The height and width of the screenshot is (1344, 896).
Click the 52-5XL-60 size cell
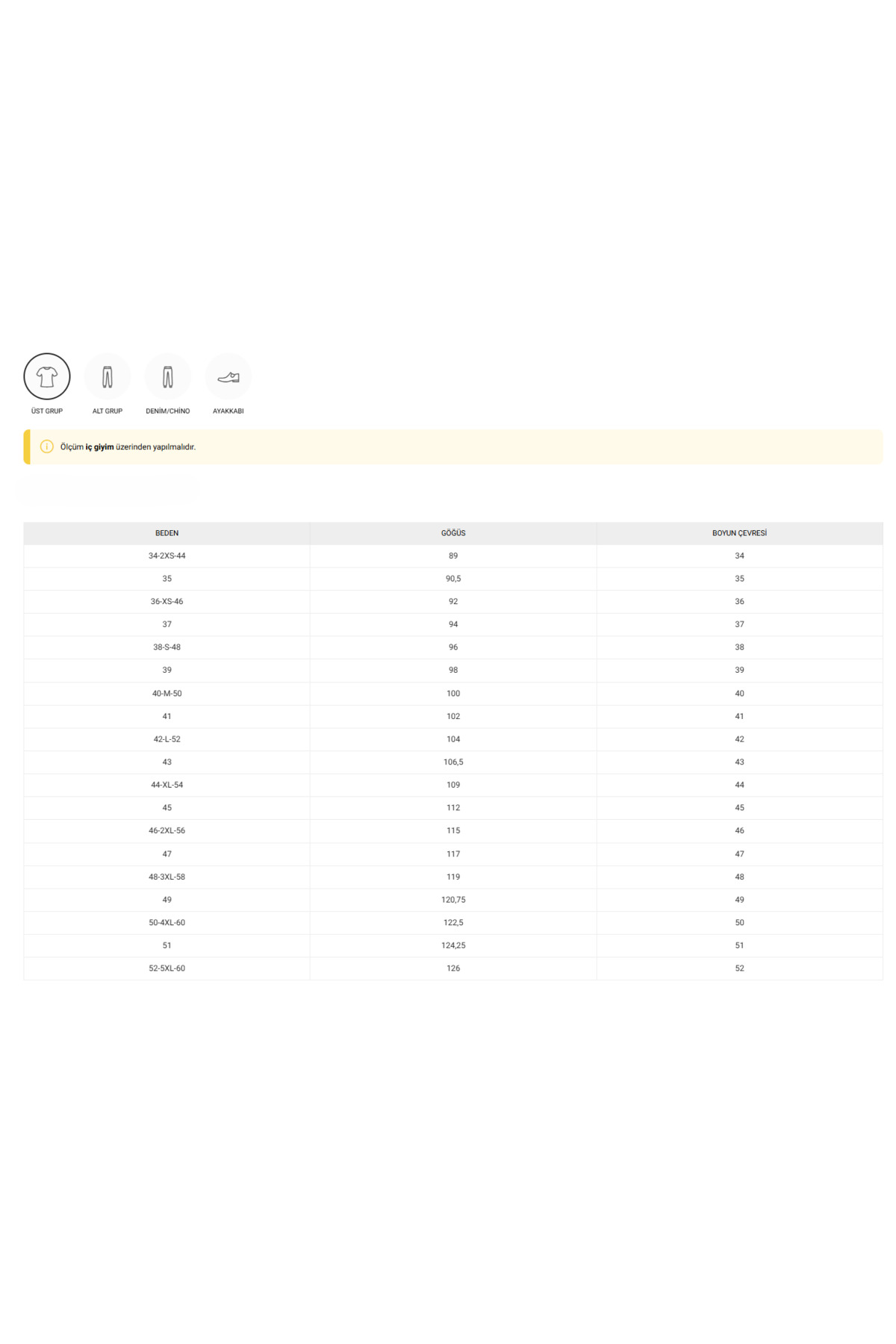point(167,968)
